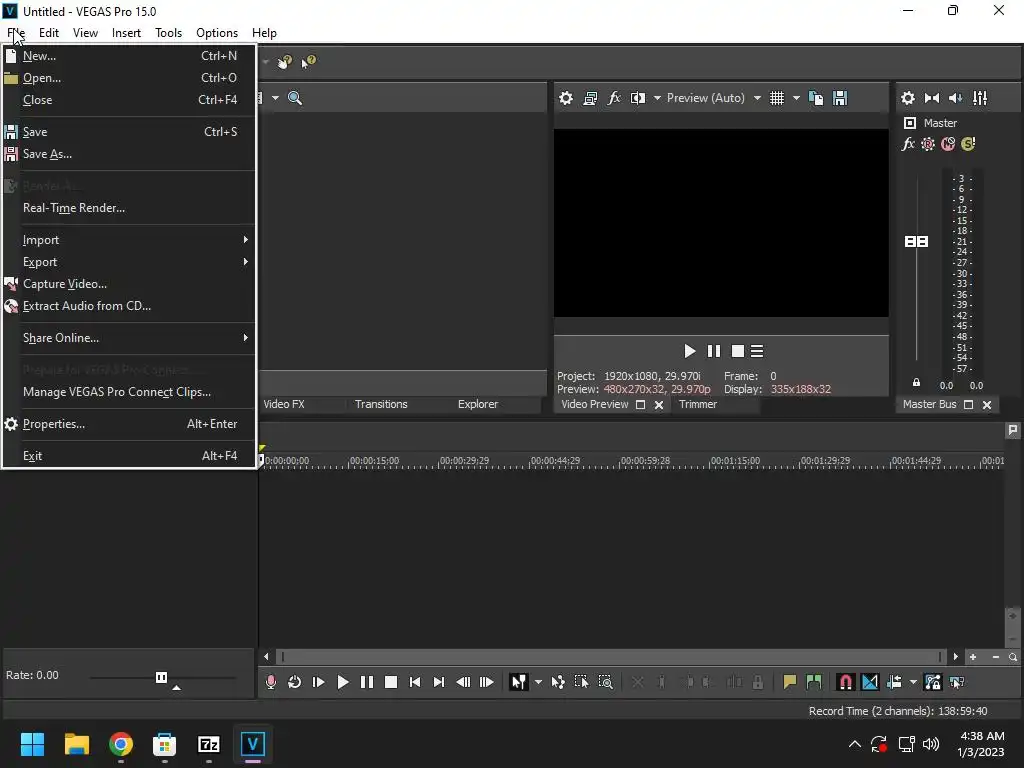Screen dimensions: 1024x768
Task: Click Auto Ripple icon on timeline toolbar
Action: tap(894, 682)
